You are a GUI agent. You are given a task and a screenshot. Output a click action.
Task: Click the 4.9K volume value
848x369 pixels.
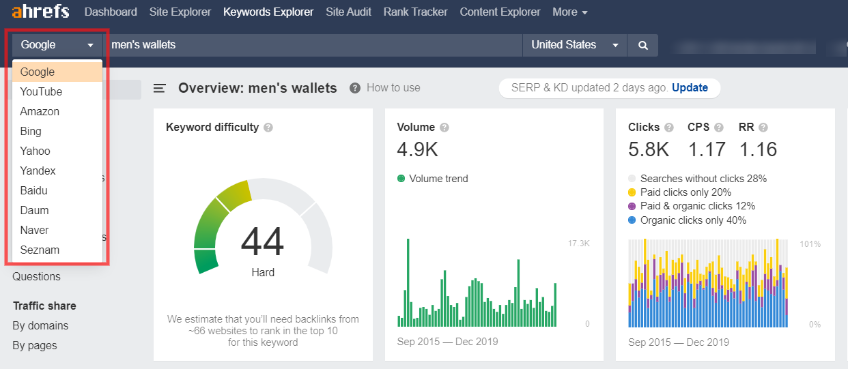417,150
